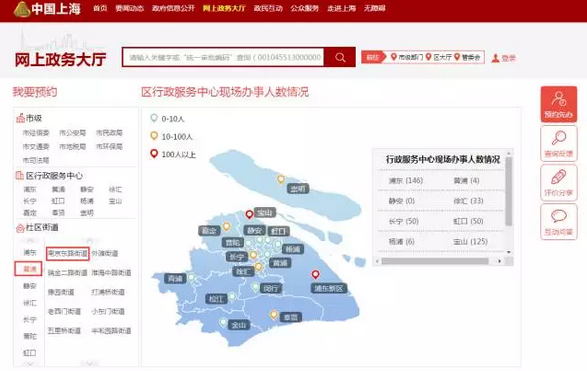Open the 政府信息公开 navigation menu item
The height and width of the screenshot is (371, 587).
click(173, 8)
